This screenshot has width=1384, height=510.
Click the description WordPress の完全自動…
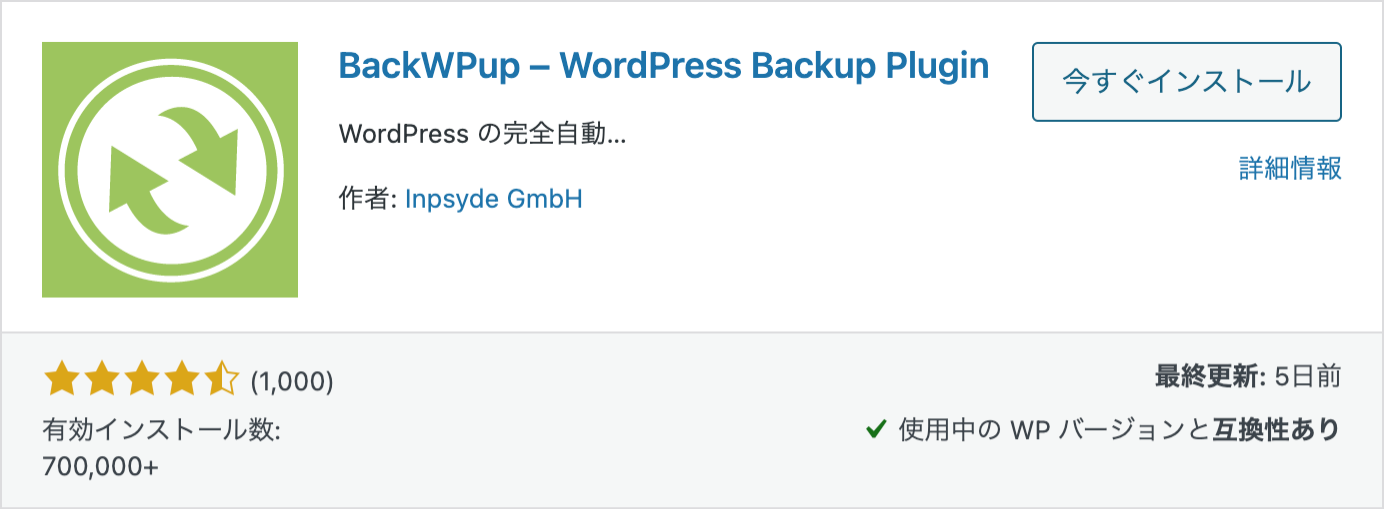coord(483,134)
